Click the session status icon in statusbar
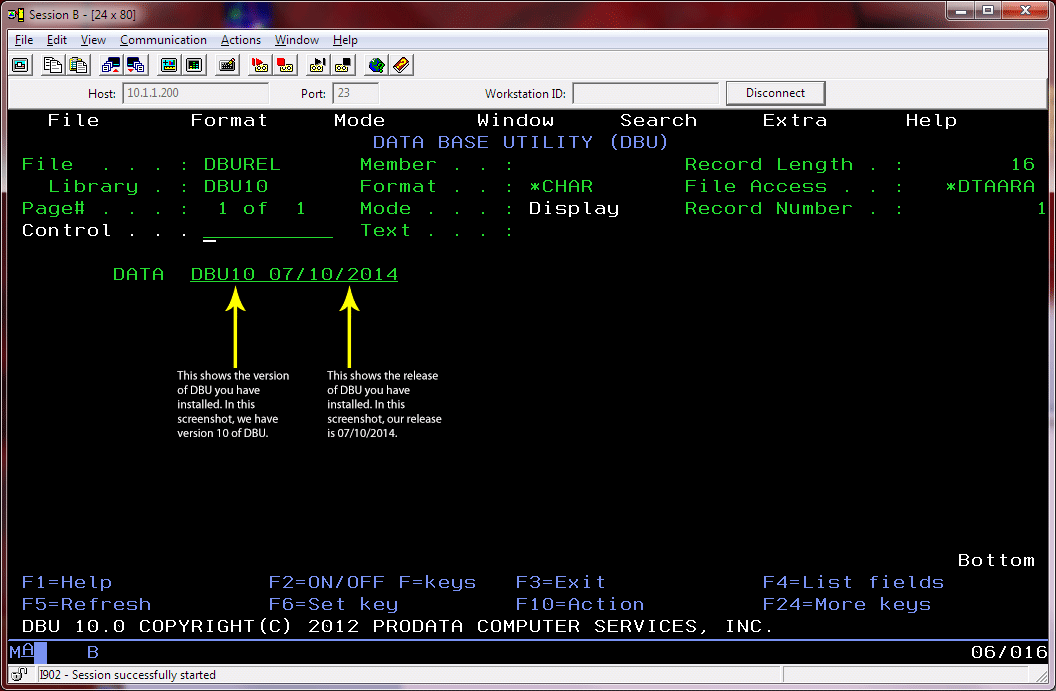 (x=17, y=675)
